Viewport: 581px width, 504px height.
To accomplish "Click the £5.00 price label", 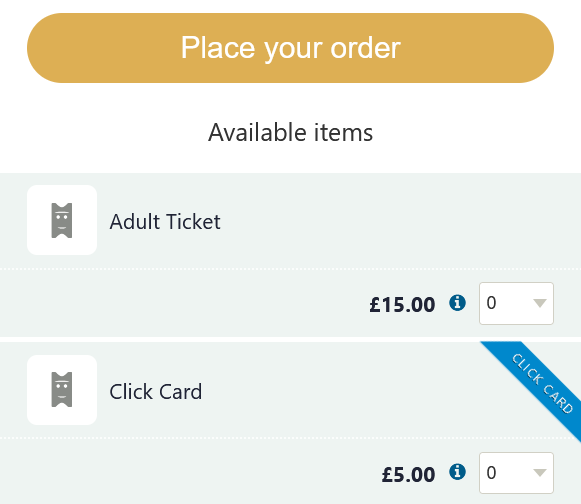I will pos(408,474).
